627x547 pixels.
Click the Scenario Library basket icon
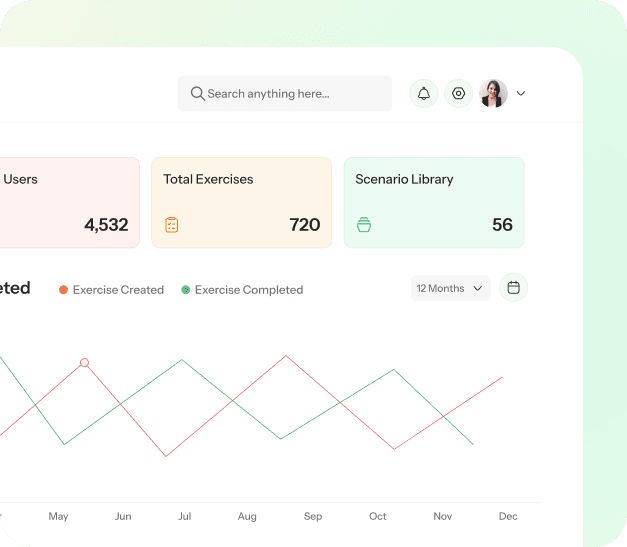point(364,225)
